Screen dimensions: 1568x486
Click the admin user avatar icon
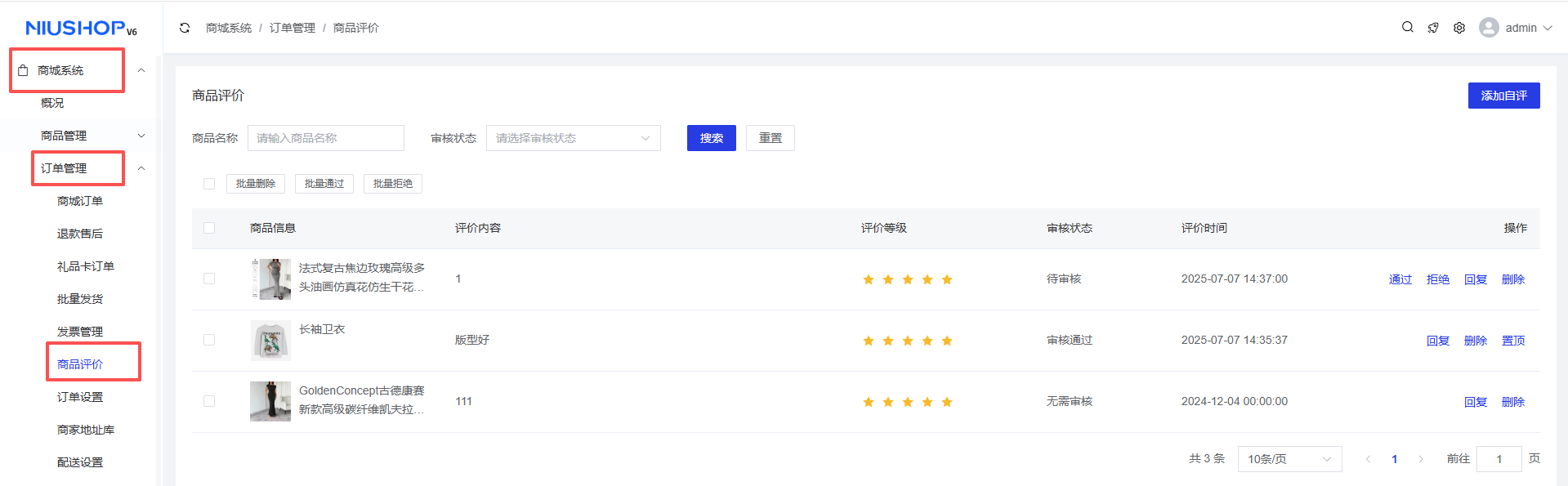coord(1489,28)
